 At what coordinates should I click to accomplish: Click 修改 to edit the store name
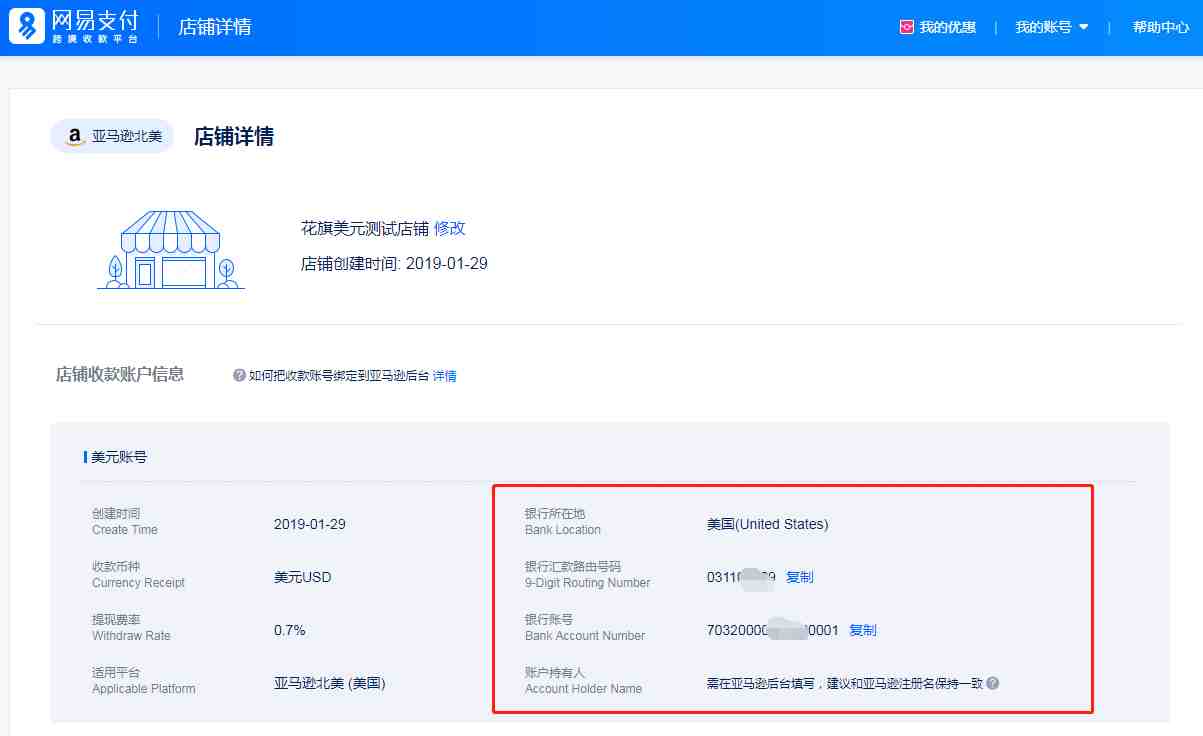click(450, 228)
